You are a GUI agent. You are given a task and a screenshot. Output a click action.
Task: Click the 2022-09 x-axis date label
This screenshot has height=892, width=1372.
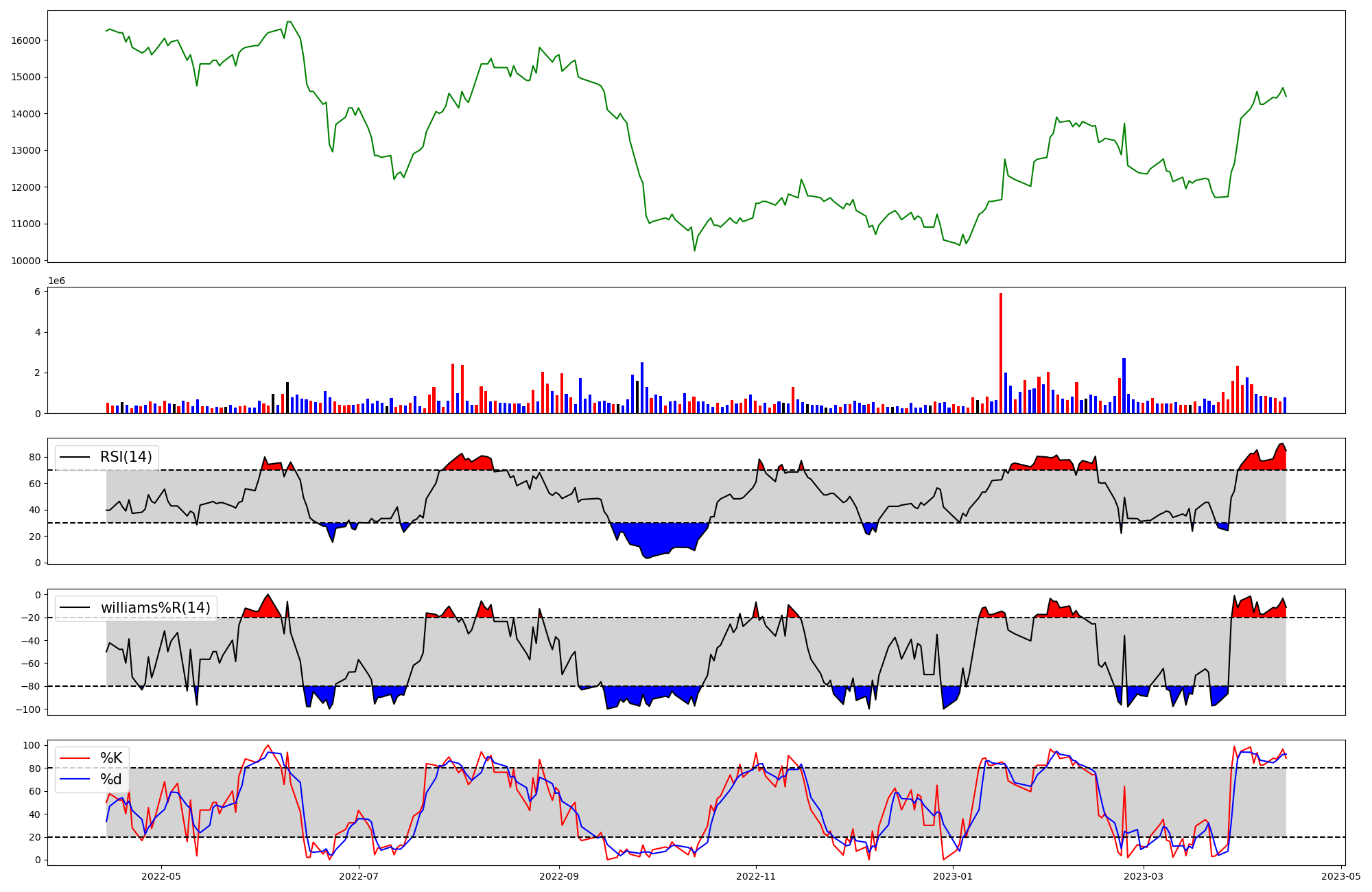point(559,876)
